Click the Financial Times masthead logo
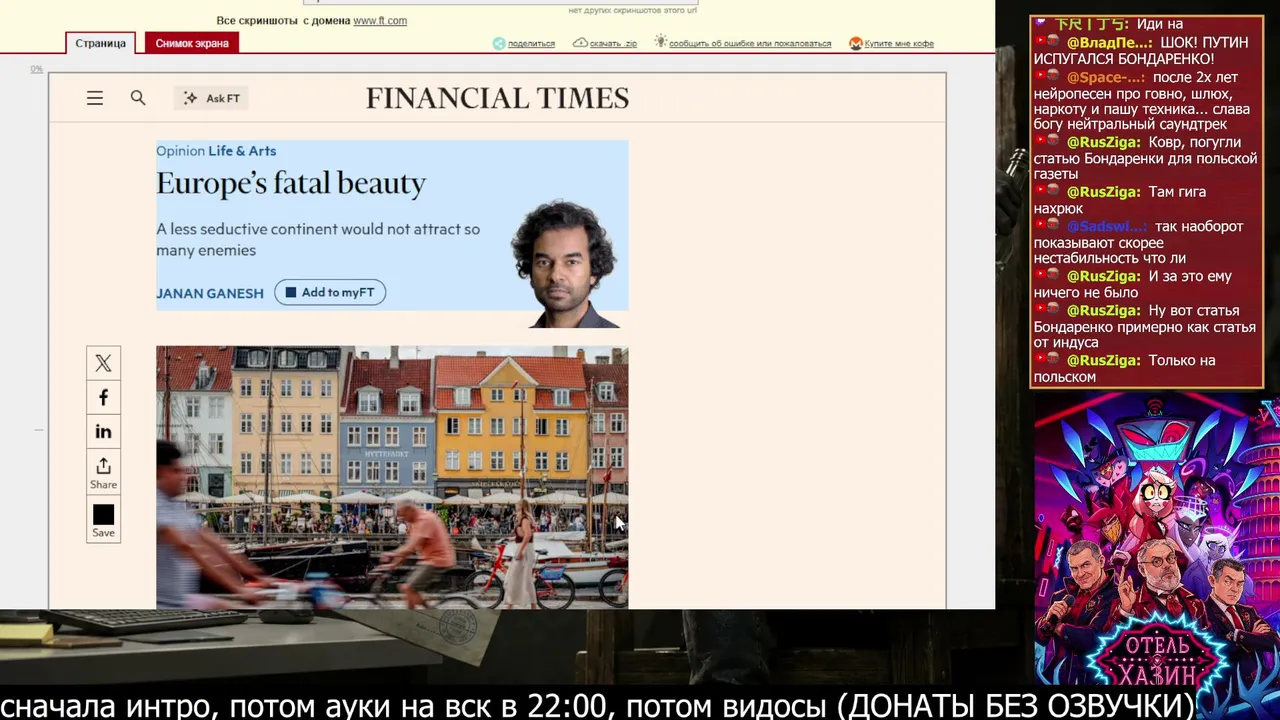 pyautogui.click(x=497, y=98)
